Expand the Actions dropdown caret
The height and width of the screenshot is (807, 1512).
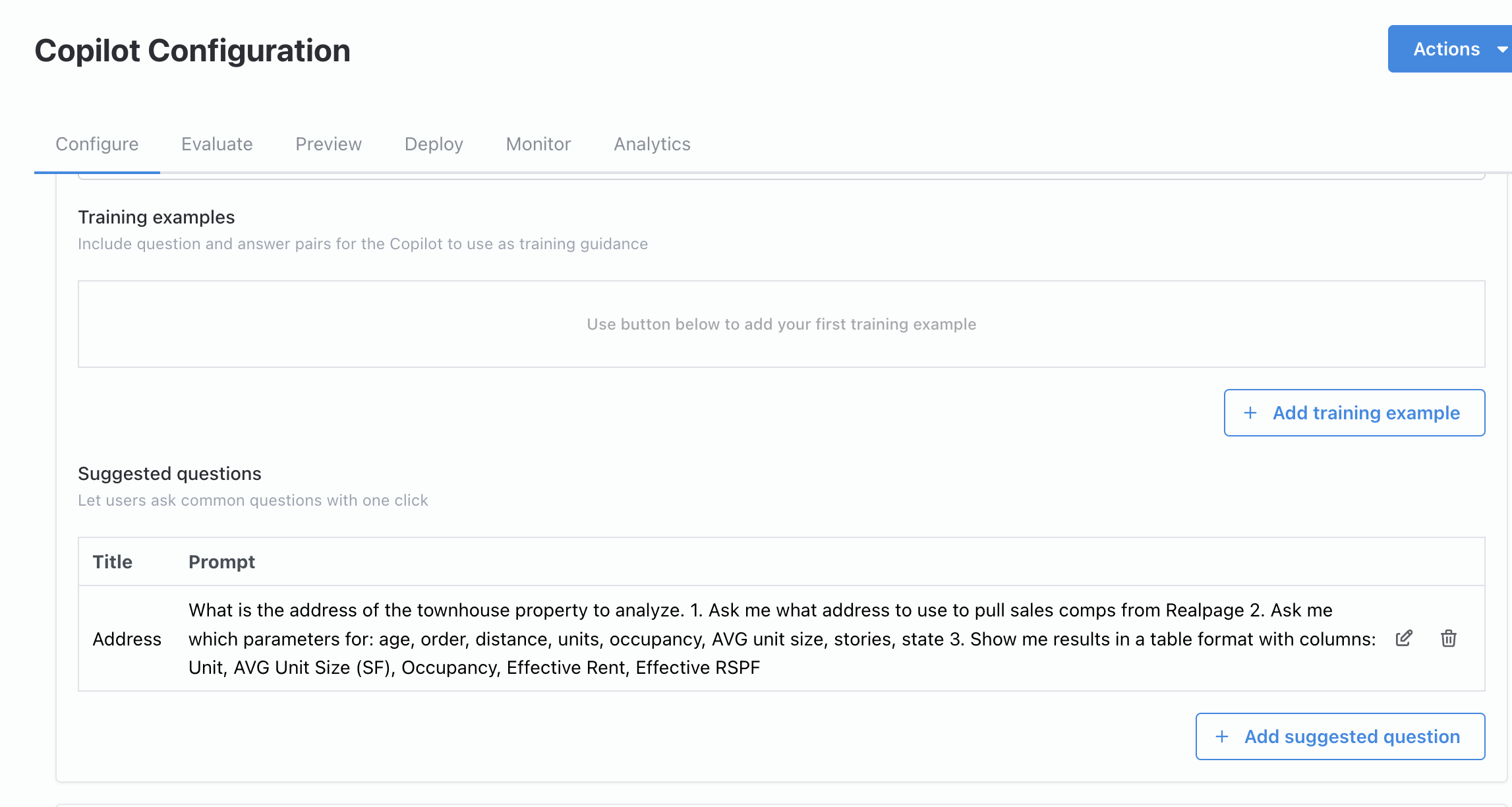tap(1502, 49)
